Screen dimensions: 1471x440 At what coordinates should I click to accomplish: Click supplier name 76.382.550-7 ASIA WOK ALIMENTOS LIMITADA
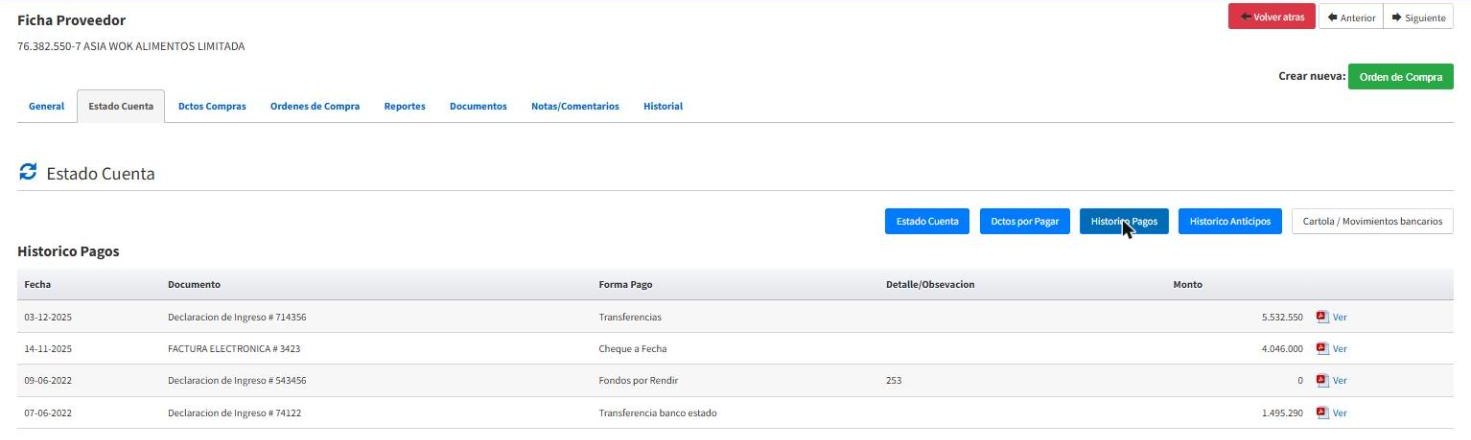pos(131,46)
